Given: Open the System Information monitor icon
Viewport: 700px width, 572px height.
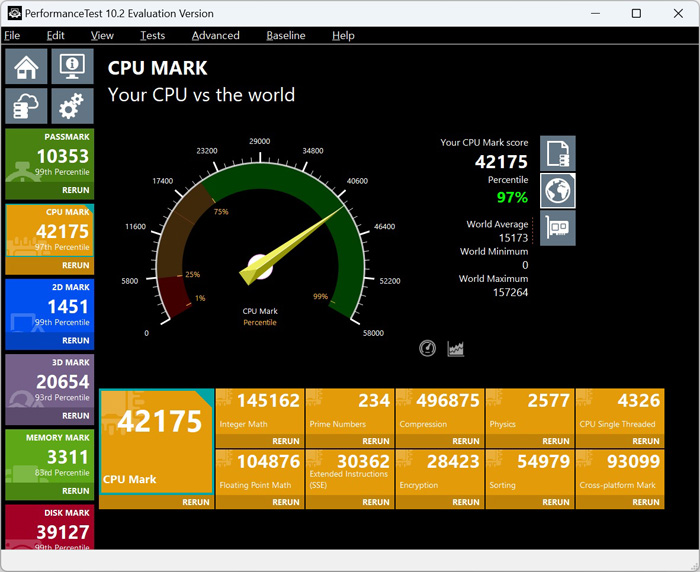Looking at the screenshot, I should [72, 67].
